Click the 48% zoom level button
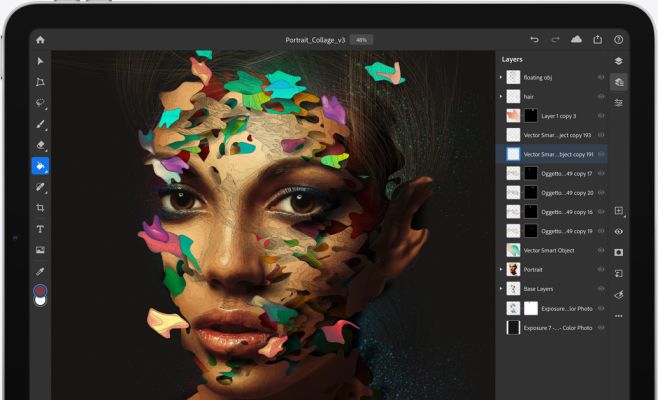 (x=360, y=39)
